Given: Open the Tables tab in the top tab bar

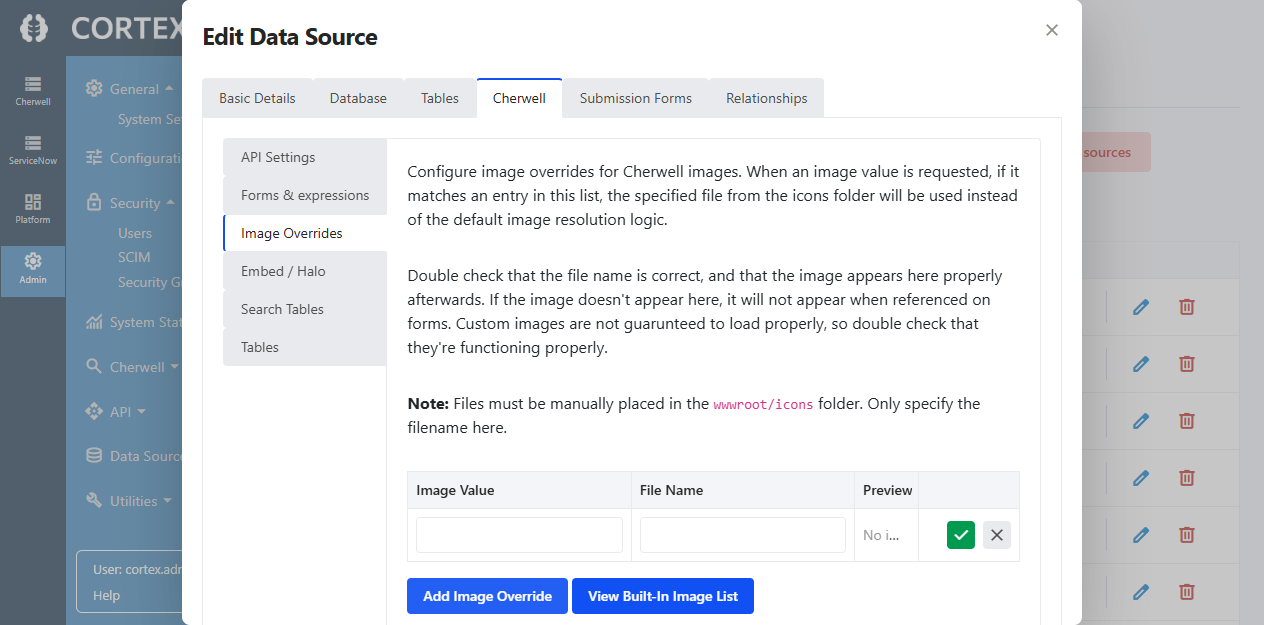Looking at the screenshot, I should pos(440,98).
